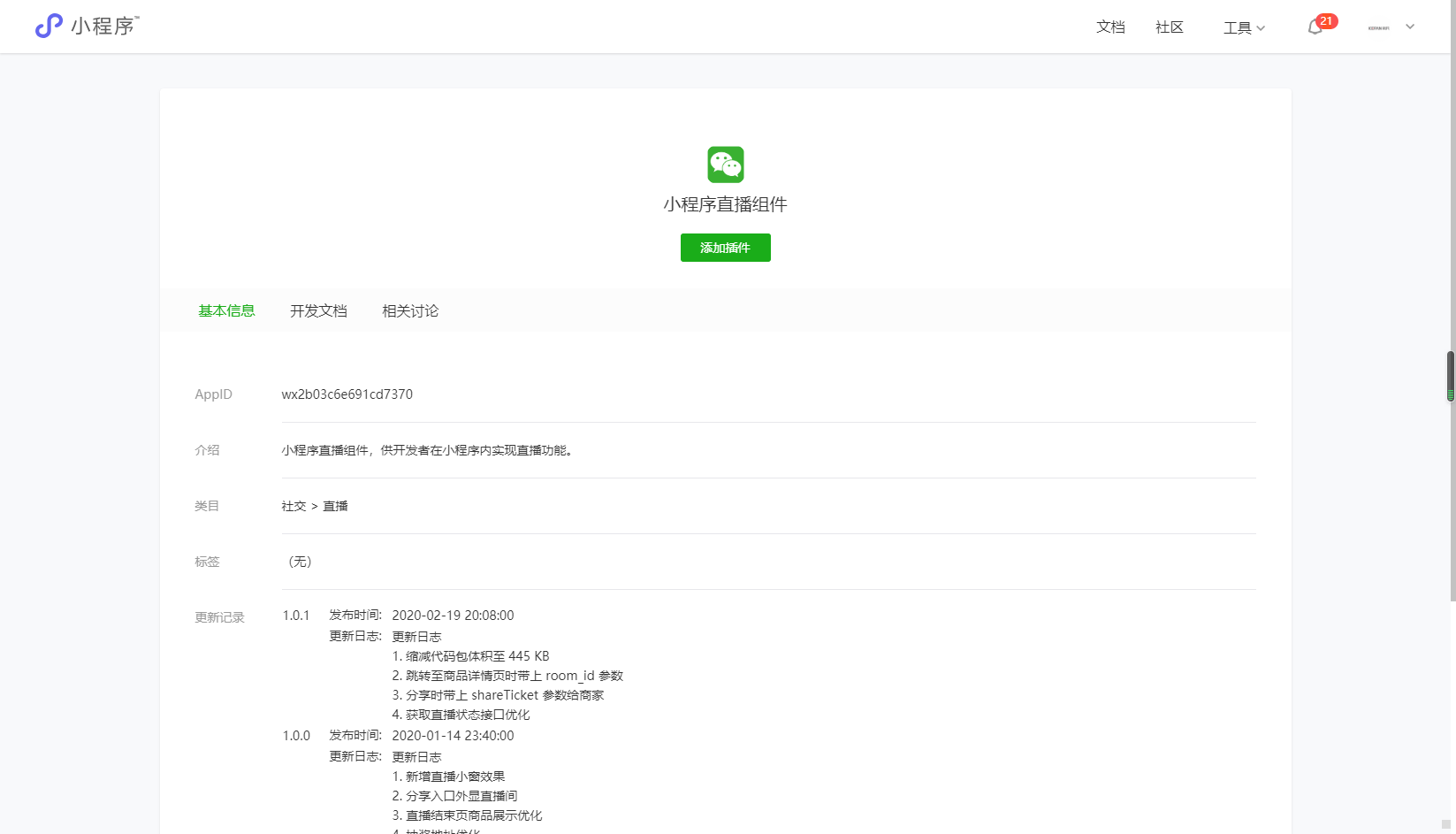Click version 1.0.0 in update records

click(296, 736)
